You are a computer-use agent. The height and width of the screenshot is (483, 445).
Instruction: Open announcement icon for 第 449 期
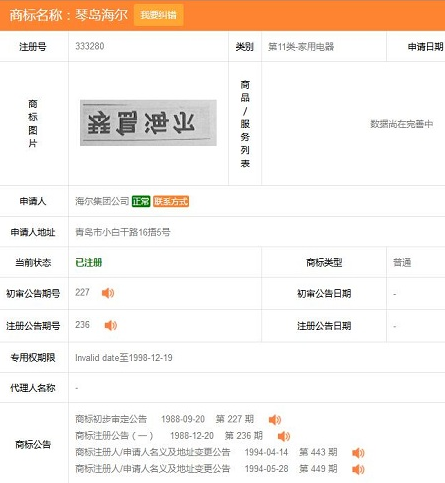(358, 469)
